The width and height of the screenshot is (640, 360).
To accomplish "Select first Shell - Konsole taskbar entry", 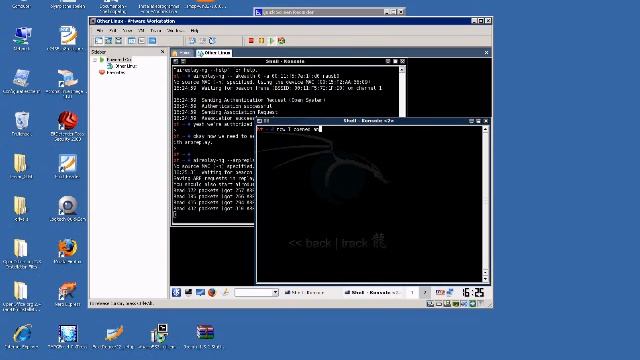I will point(304,292).
